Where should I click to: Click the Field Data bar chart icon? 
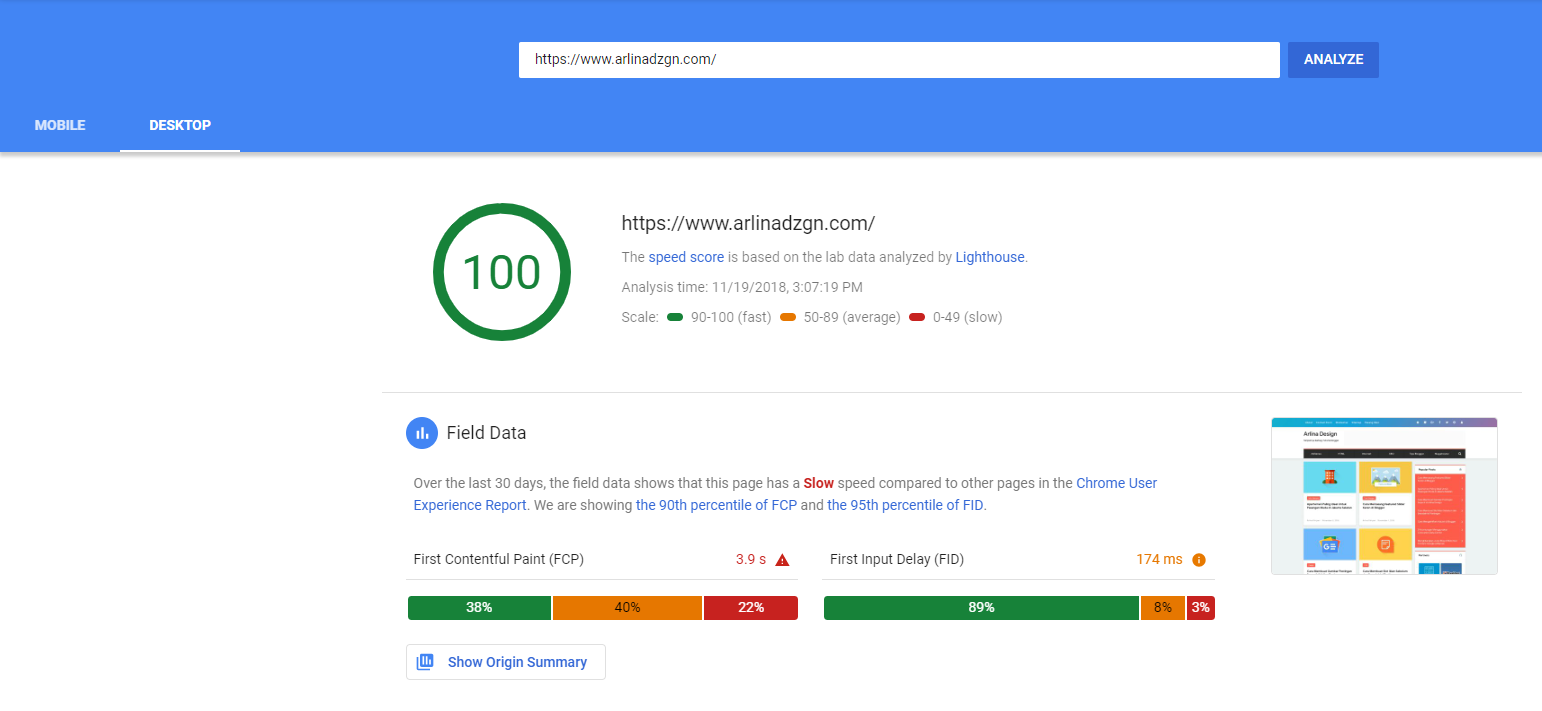coord(422,433)
